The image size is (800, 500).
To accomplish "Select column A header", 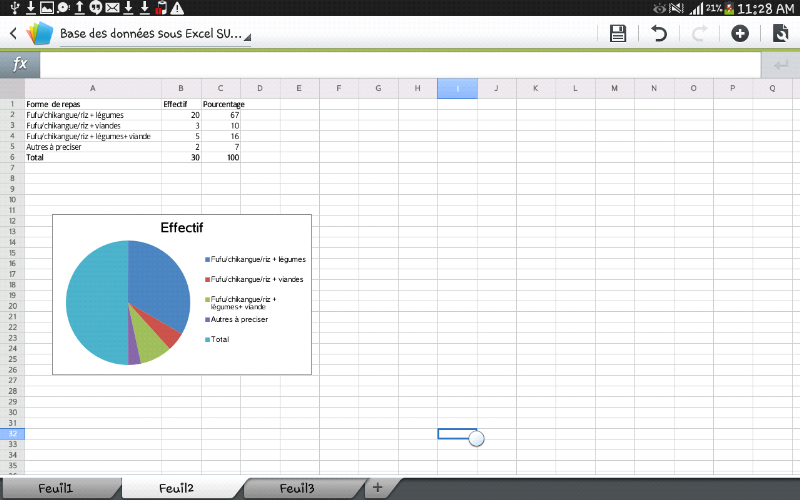I will coord(93,88).
